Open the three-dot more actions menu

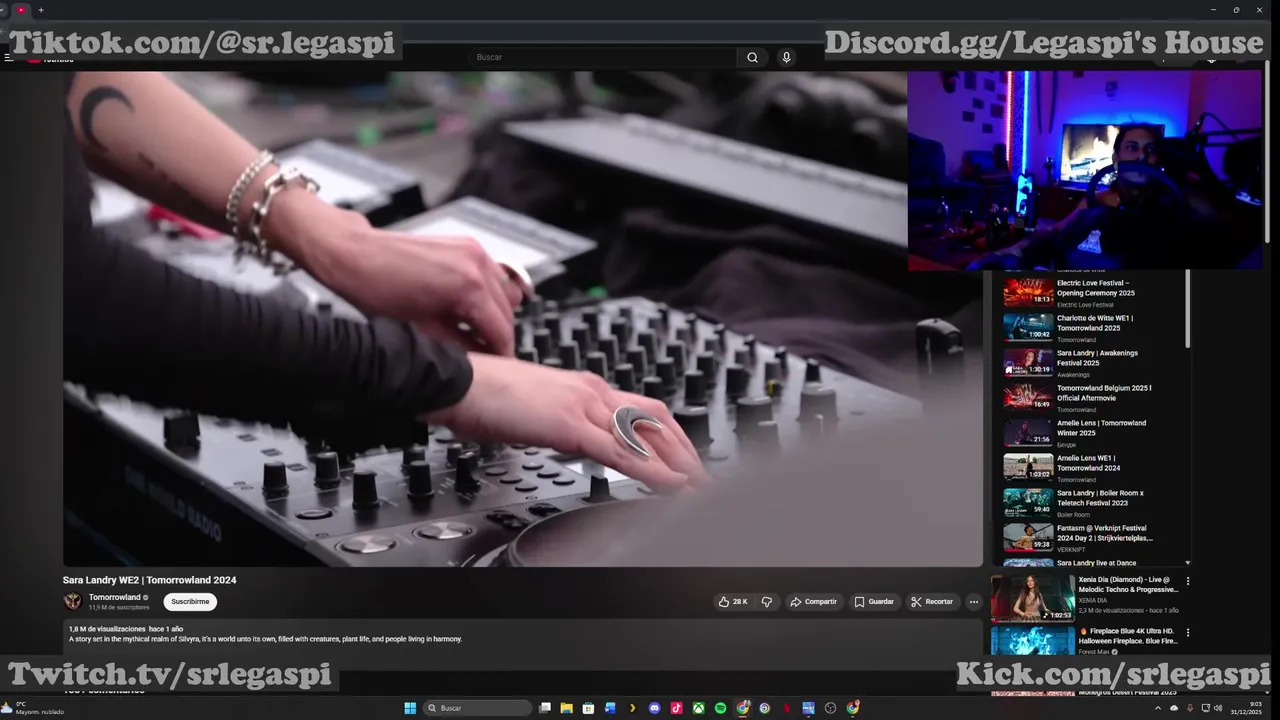coord(974,602)
